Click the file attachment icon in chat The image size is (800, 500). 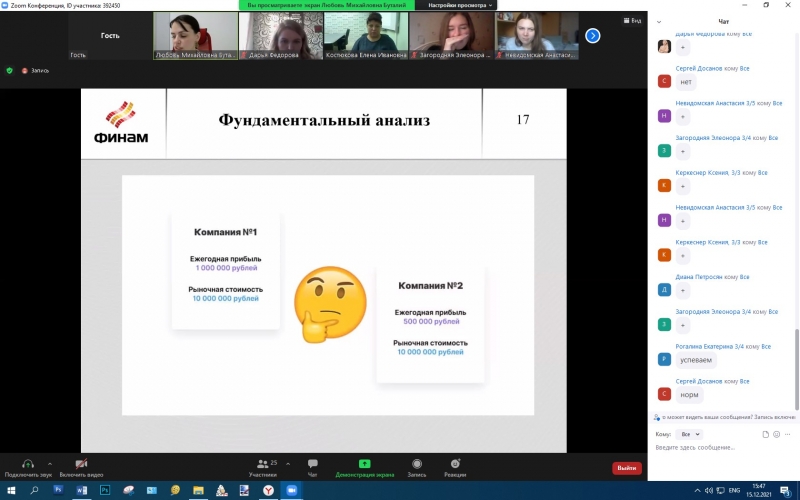point(765,434)
